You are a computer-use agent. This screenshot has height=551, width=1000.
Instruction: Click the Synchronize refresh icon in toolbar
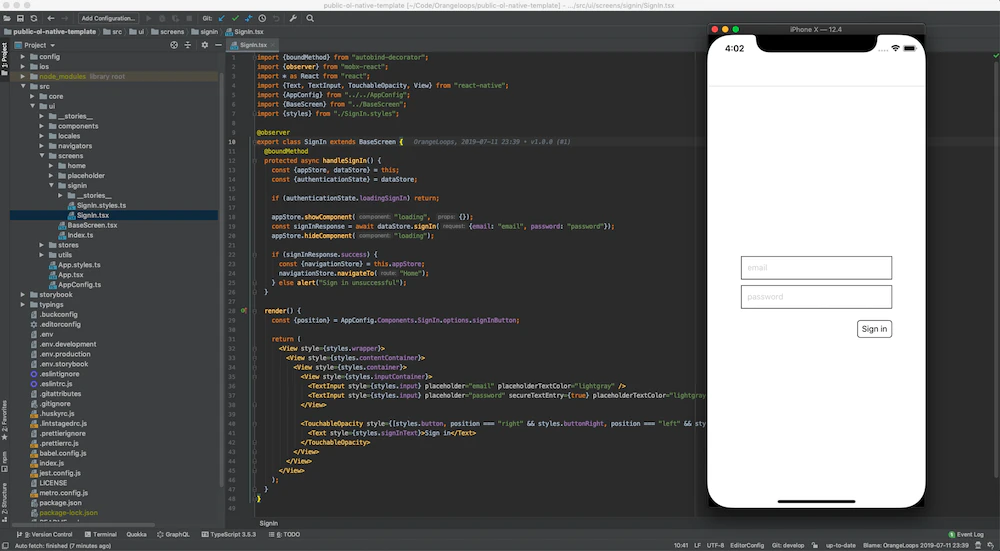pos(34,18)
